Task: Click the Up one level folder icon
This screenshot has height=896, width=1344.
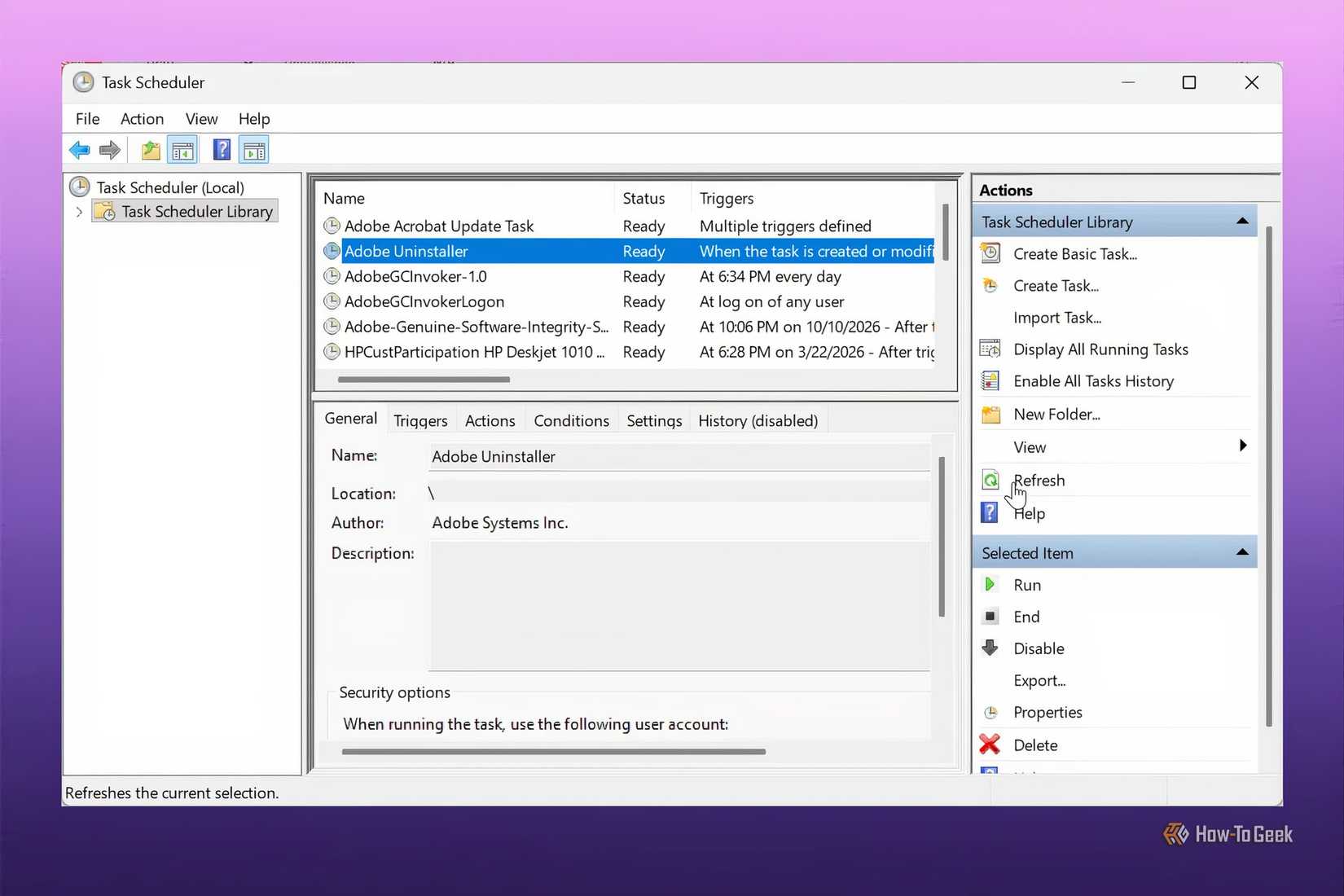Action: click(151, 150)
